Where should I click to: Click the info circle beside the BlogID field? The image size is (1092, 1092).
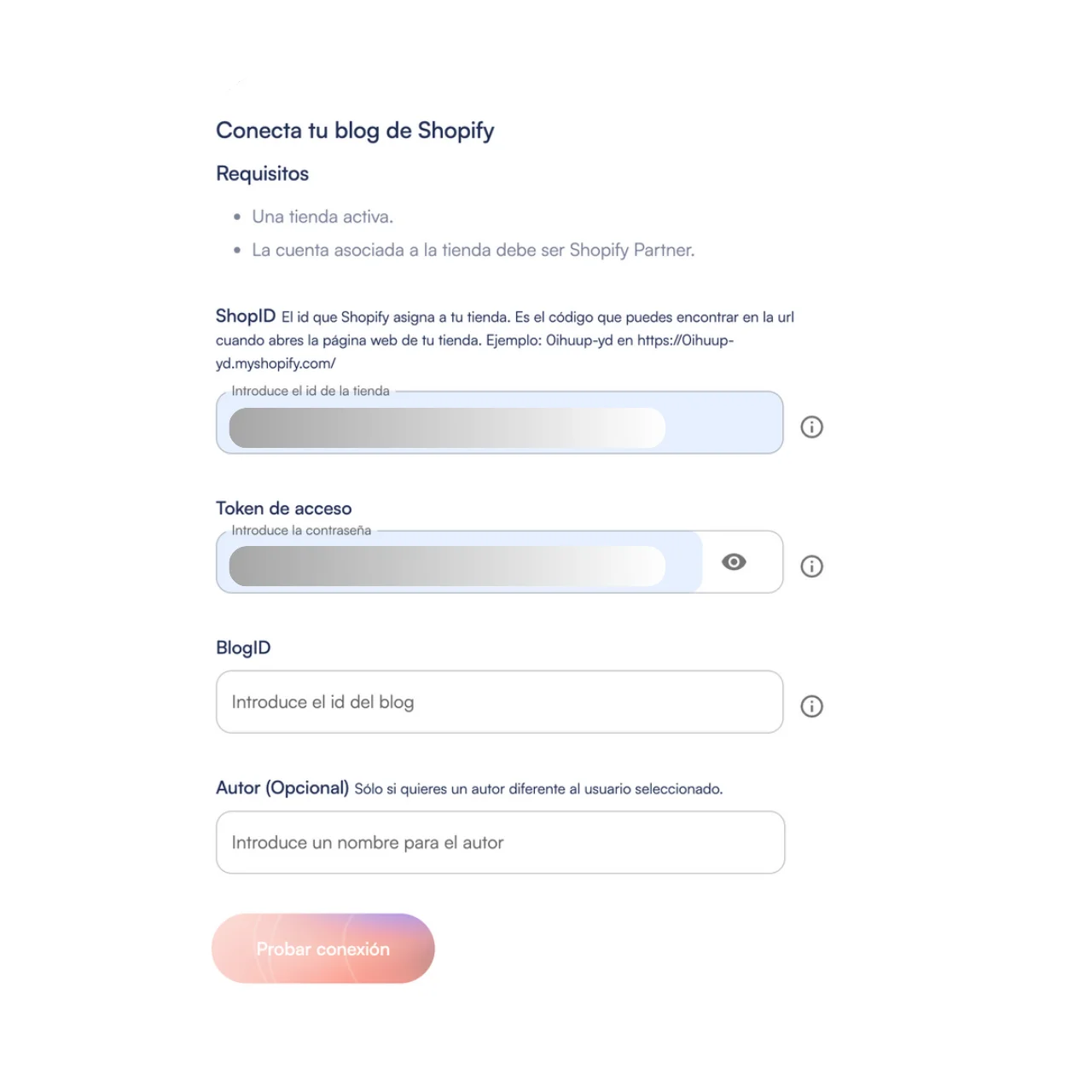(x=812, y=706)
